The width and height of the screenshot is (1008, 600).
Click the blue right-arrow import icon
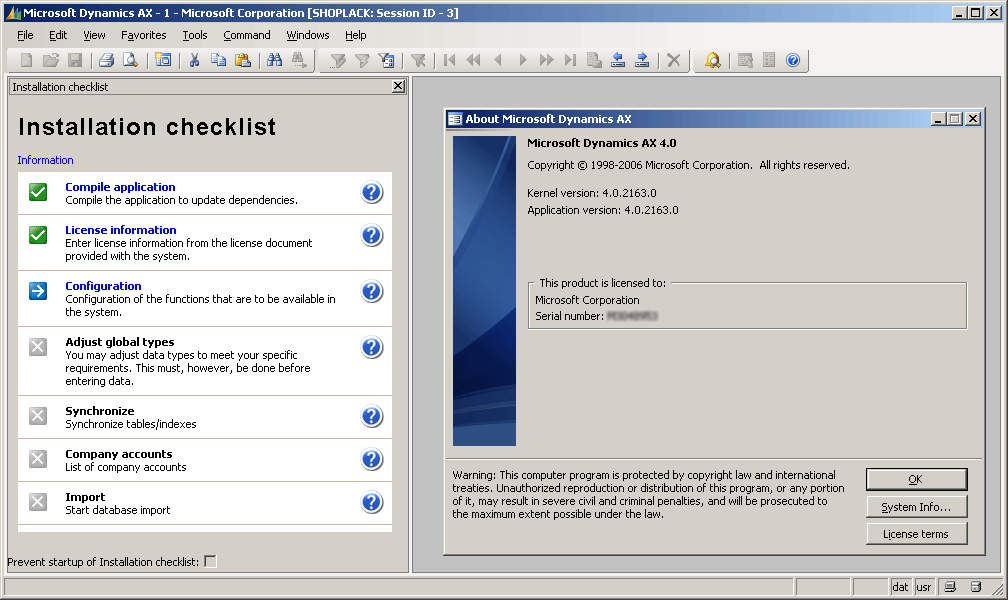[642, 60]
